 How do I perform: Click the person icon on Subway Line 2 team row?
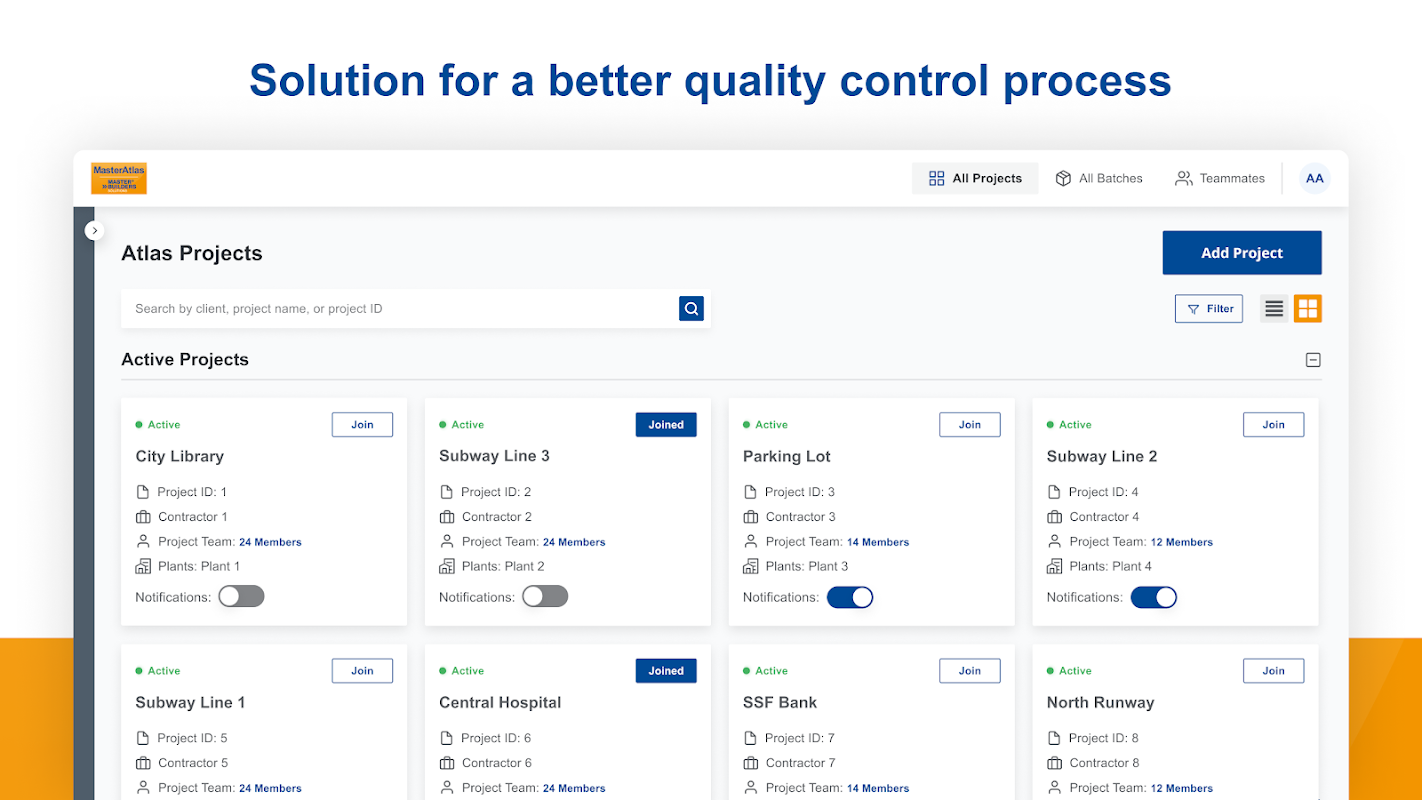click(x=1054, y=541)
